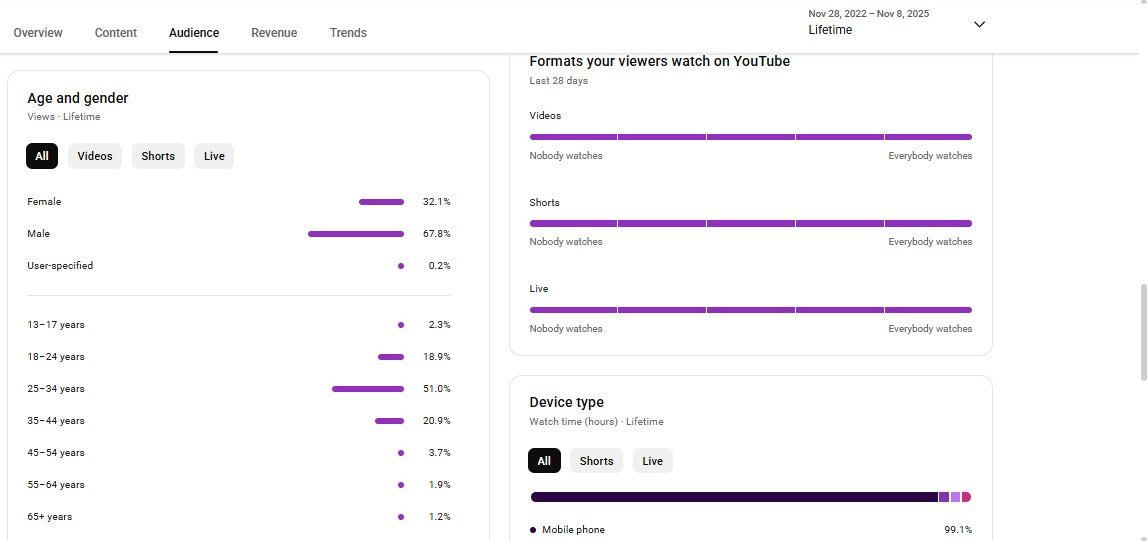
Task: Select All chip under Device type
Action: click(x=544, y=461)
